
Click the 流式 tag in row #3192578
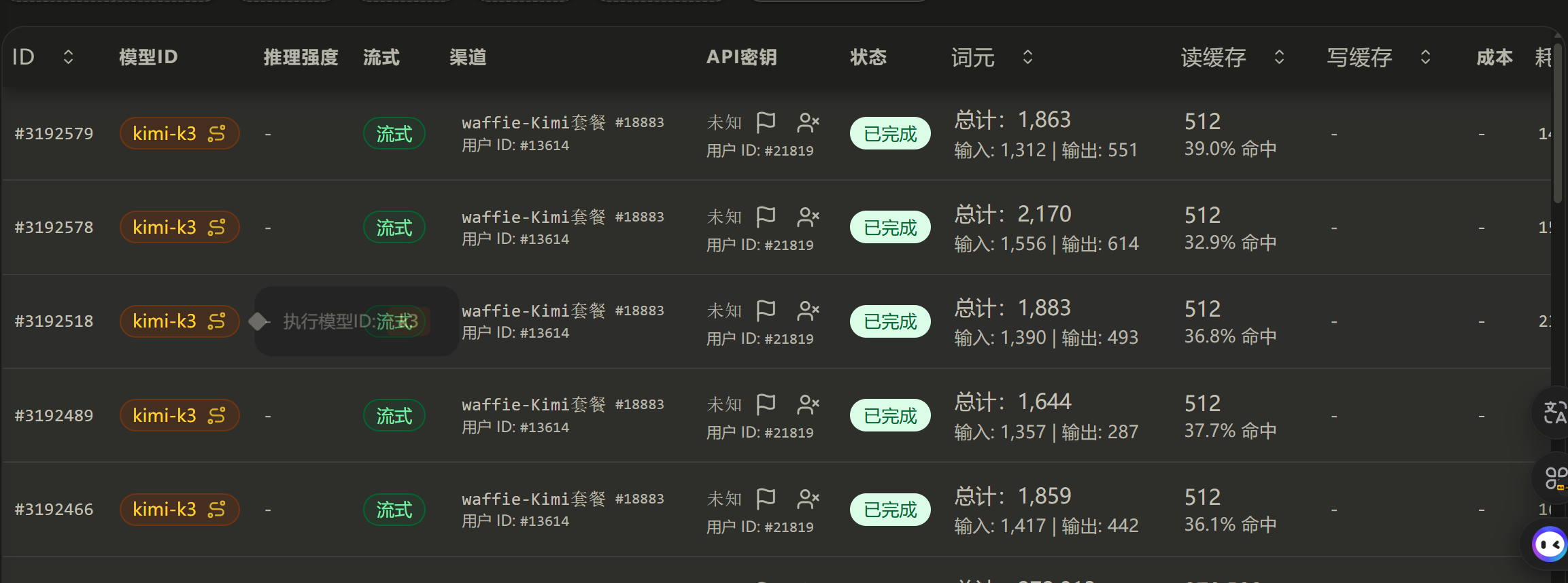[x=394, y=228]
